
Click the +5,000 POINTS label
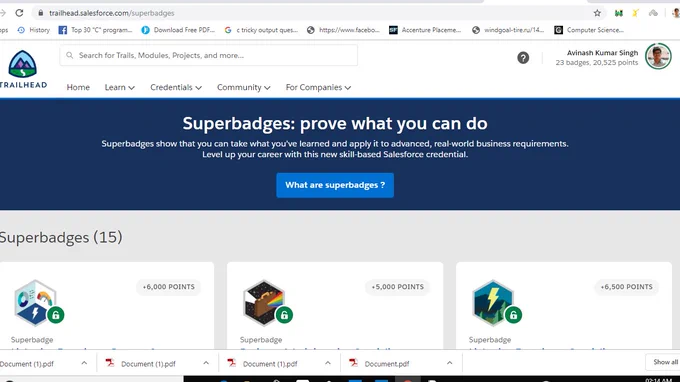point(398,287)
